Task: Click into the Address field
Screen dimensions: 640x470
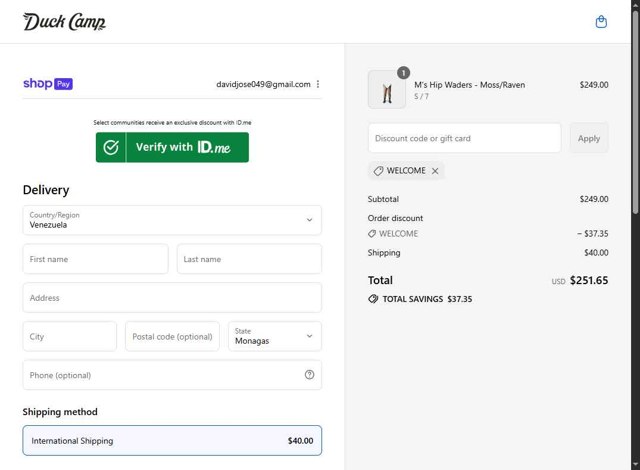Action: [172, 298]
